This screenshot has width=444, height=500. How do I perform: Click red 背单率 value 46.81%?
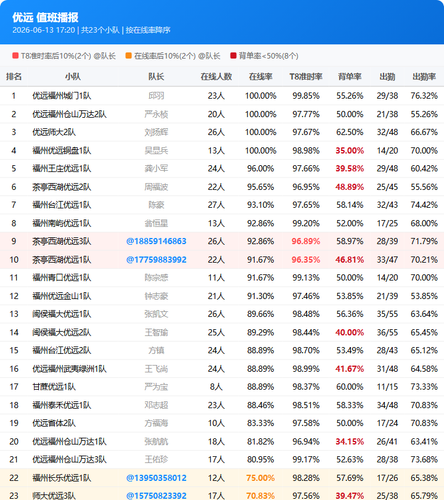click(x=349, y=260)
